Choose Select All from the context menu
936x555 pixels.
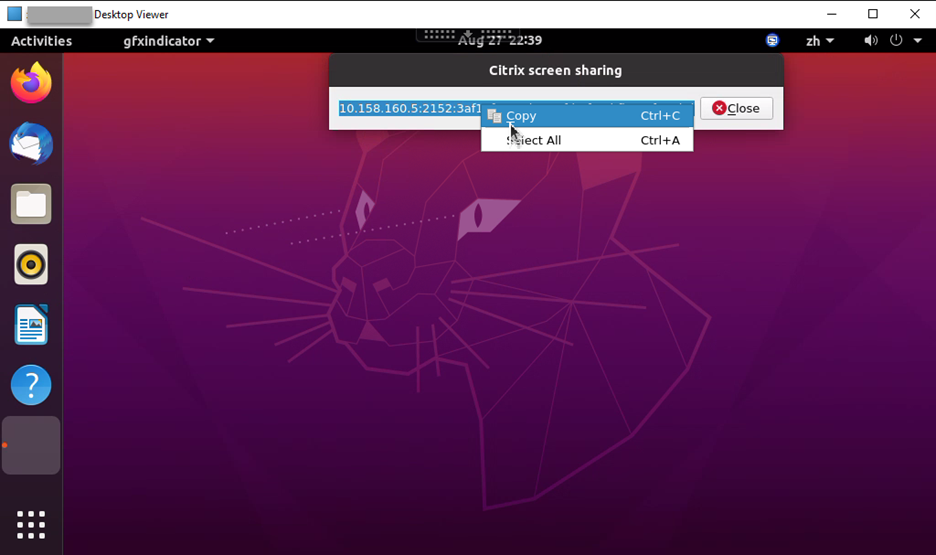pos(587,140)
